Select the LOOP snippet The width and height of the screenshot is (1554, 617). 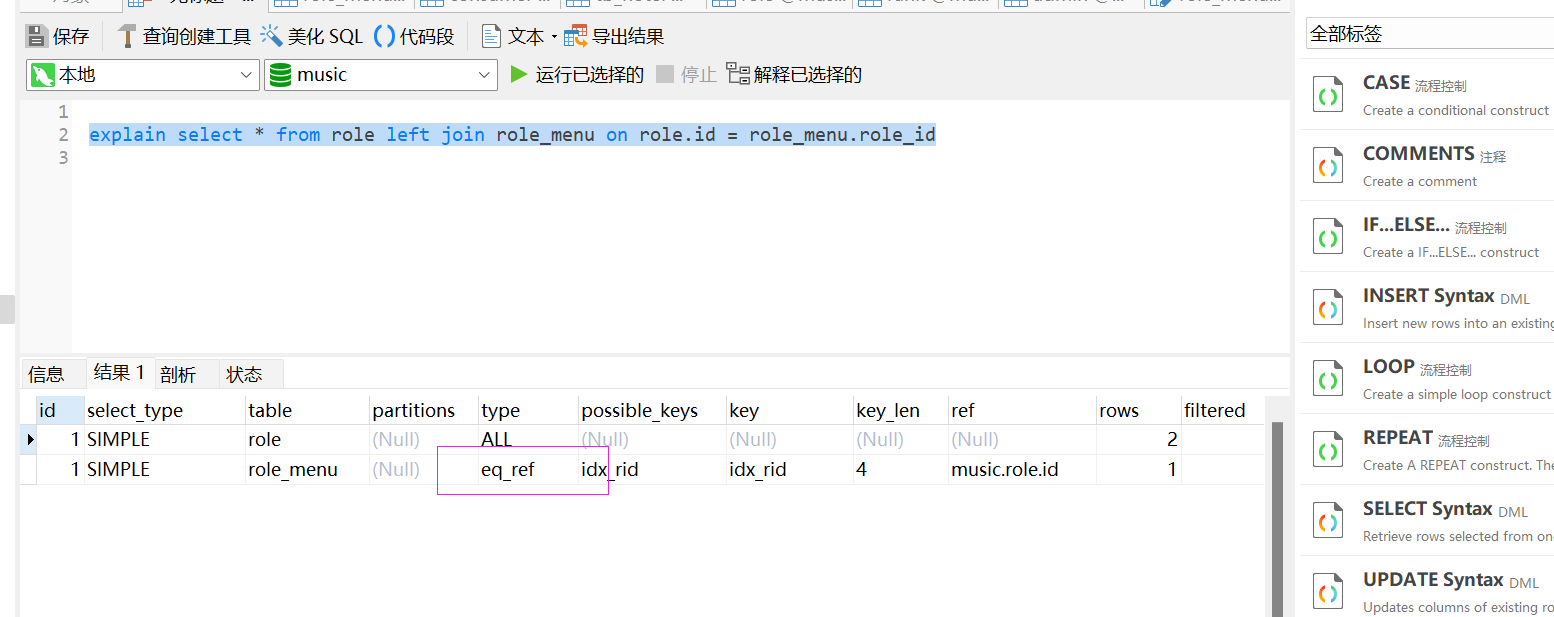click(x=1427, y=379)
